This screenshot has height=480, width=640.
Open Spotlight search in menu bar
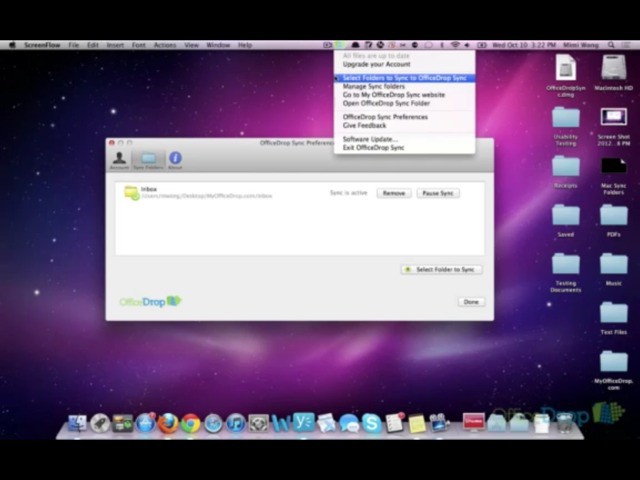click(x=631, y=45)
